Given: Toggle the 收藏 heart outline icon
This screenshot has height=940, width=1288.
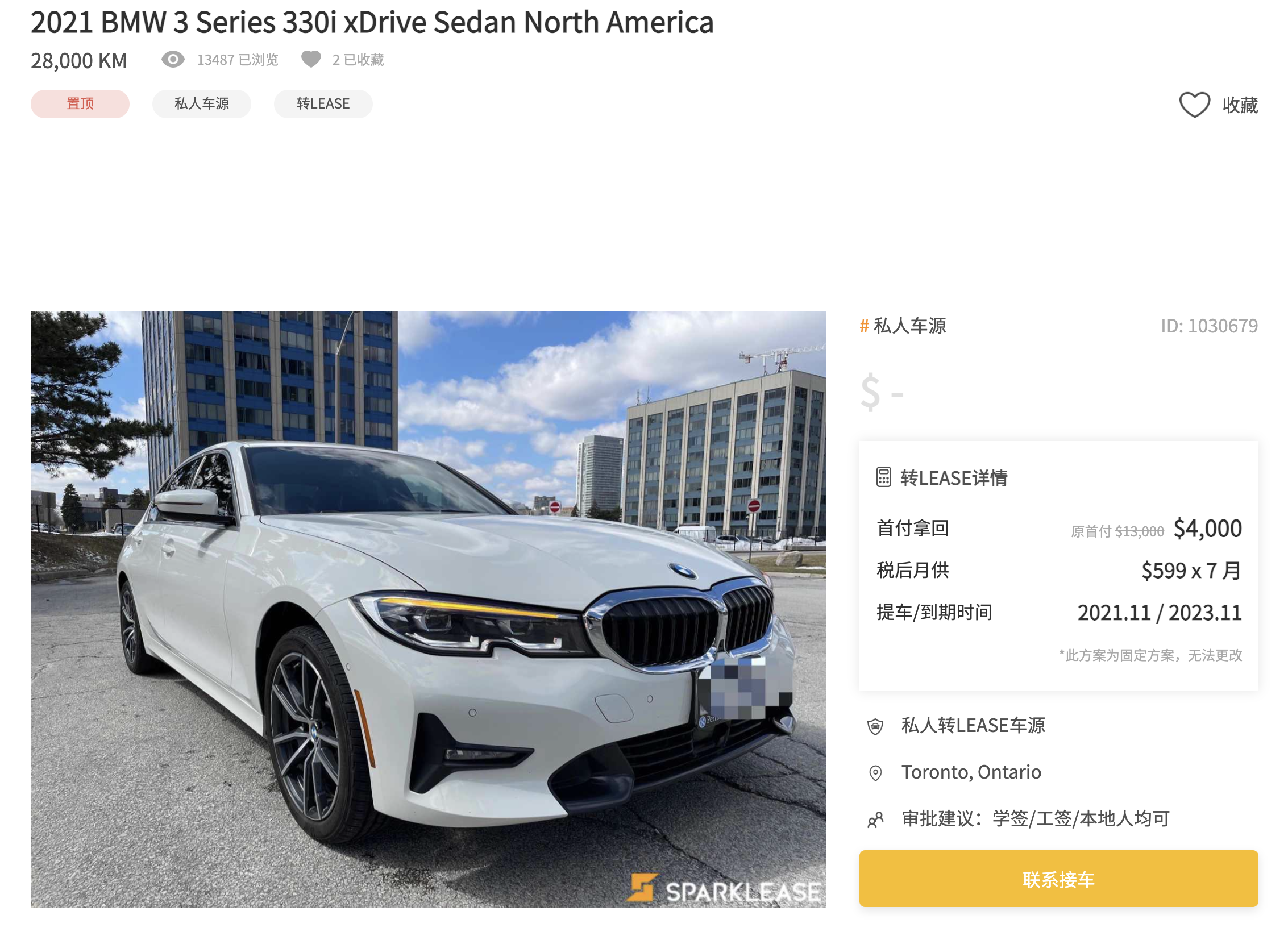Looking at the screenshot, I should click(1194, 105).
